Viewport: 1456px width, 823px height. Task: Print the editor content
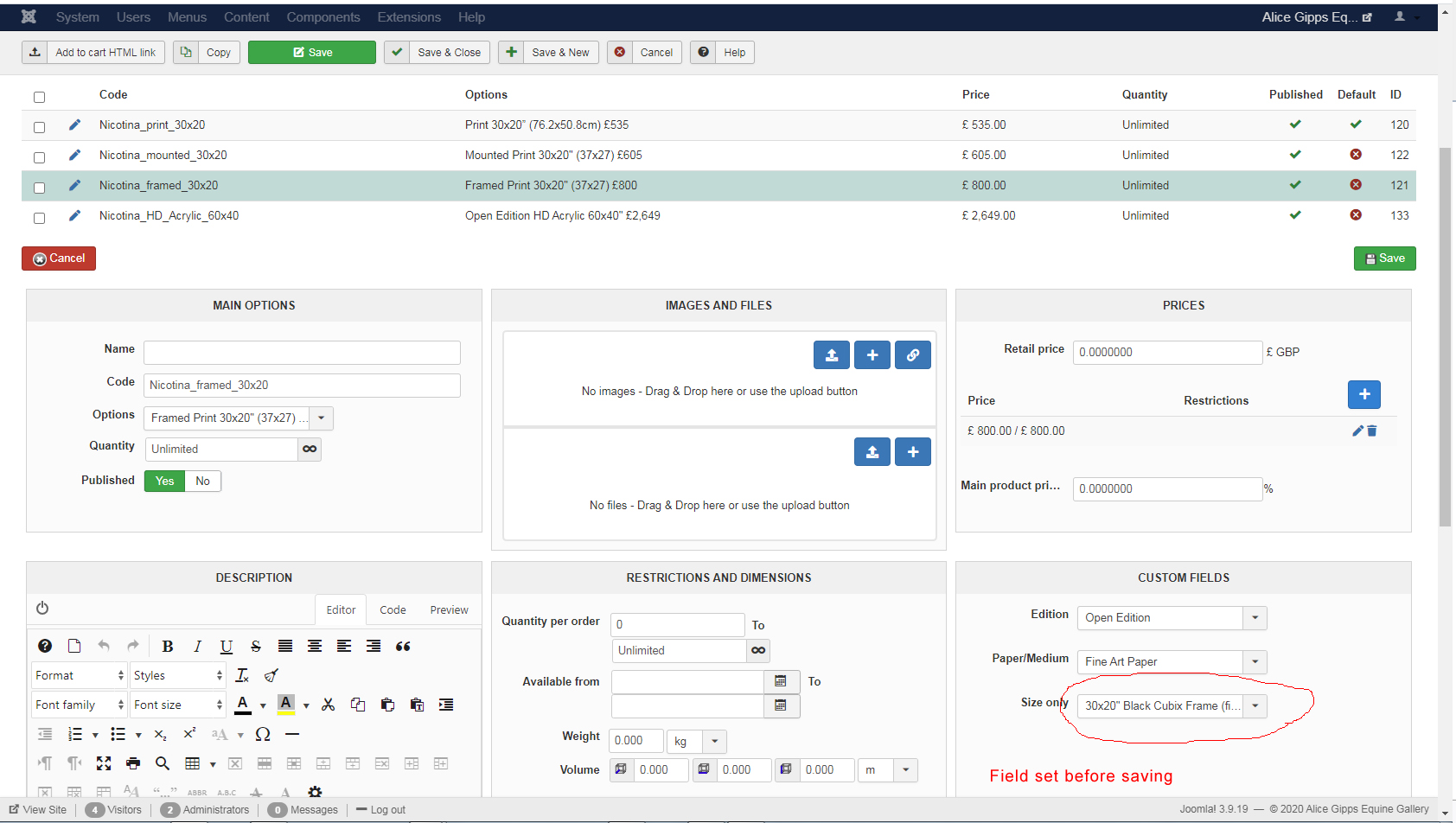133,763
